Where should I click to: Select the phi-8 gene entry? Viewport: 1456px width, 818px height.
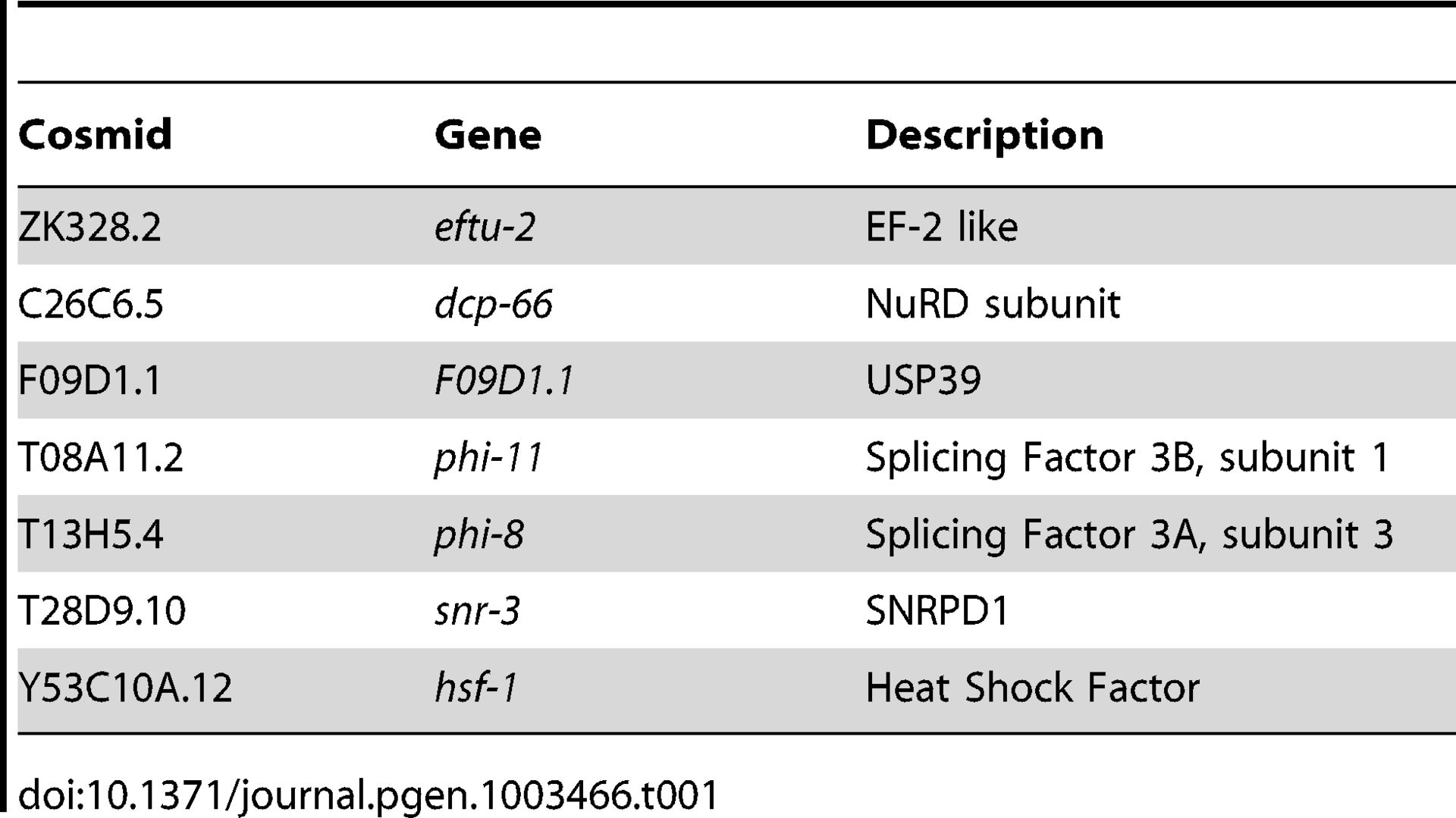click(479, 536)
